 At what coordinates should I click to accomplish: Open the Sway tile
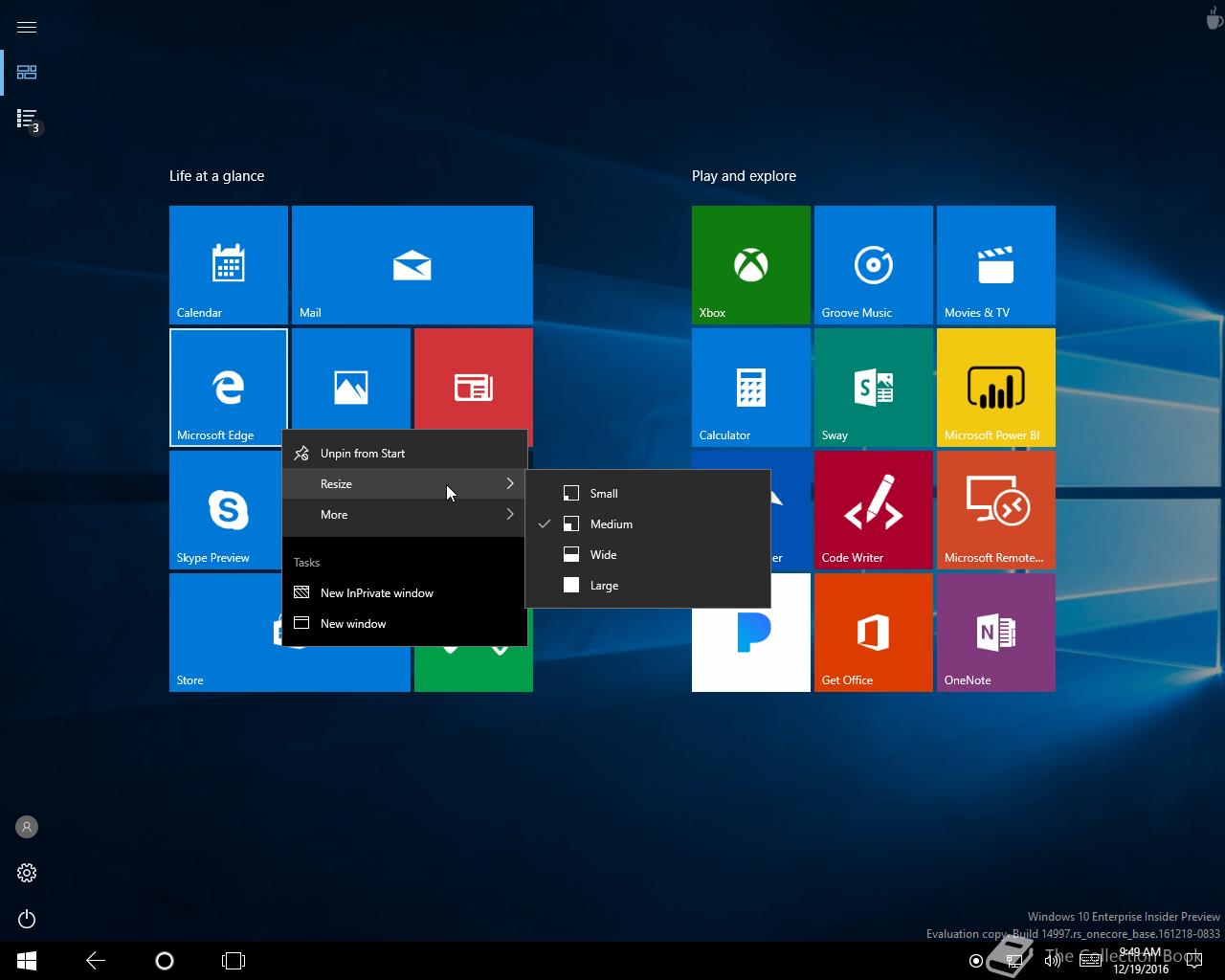coord(874,388)
